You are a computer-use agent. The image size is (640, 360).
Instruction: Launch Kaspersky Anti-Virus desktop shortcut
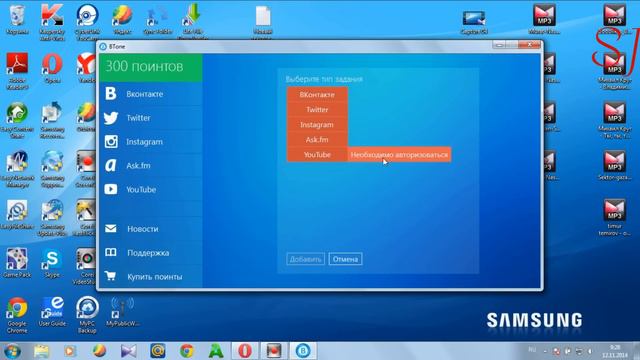pyautogui.click(x=52, y=21)
